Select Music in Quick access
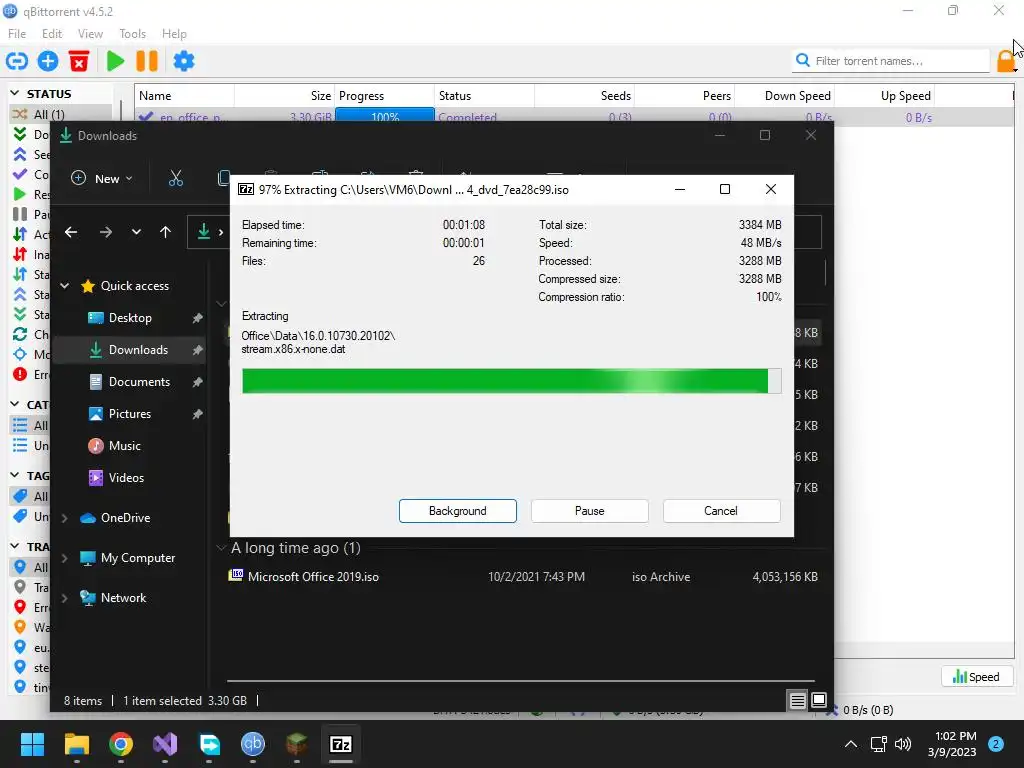1024x768 pixels. [130, 446]
